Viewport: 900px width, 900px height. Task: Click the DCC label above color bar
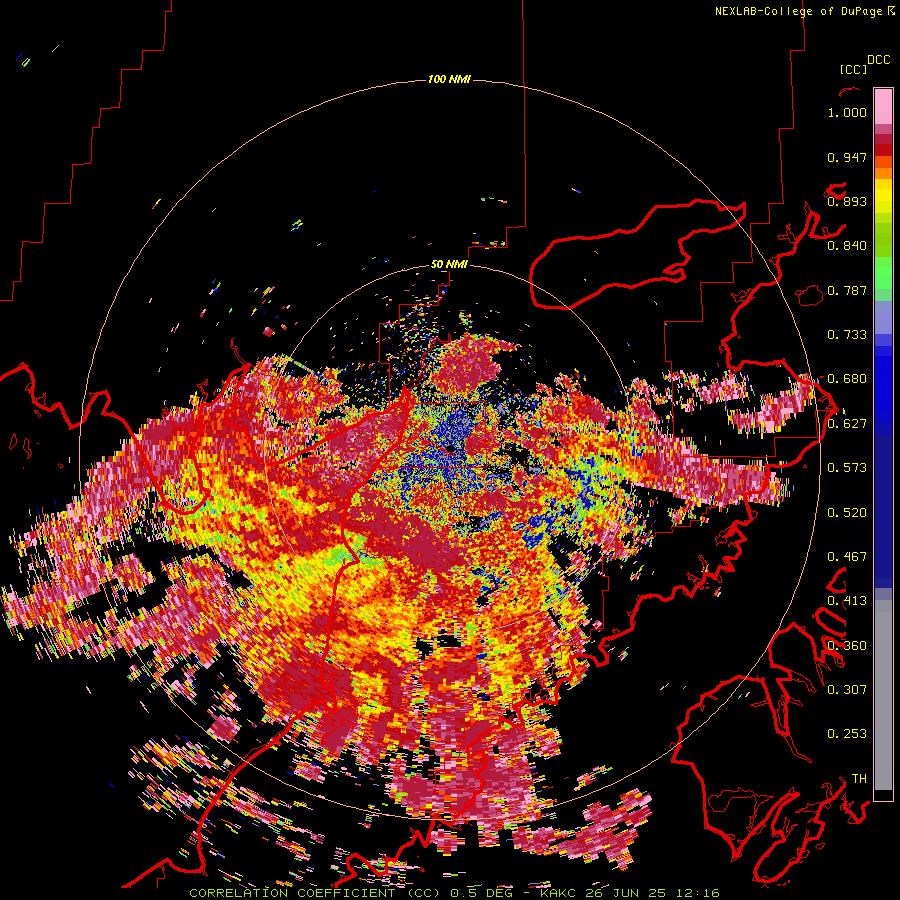click(878, 60)
